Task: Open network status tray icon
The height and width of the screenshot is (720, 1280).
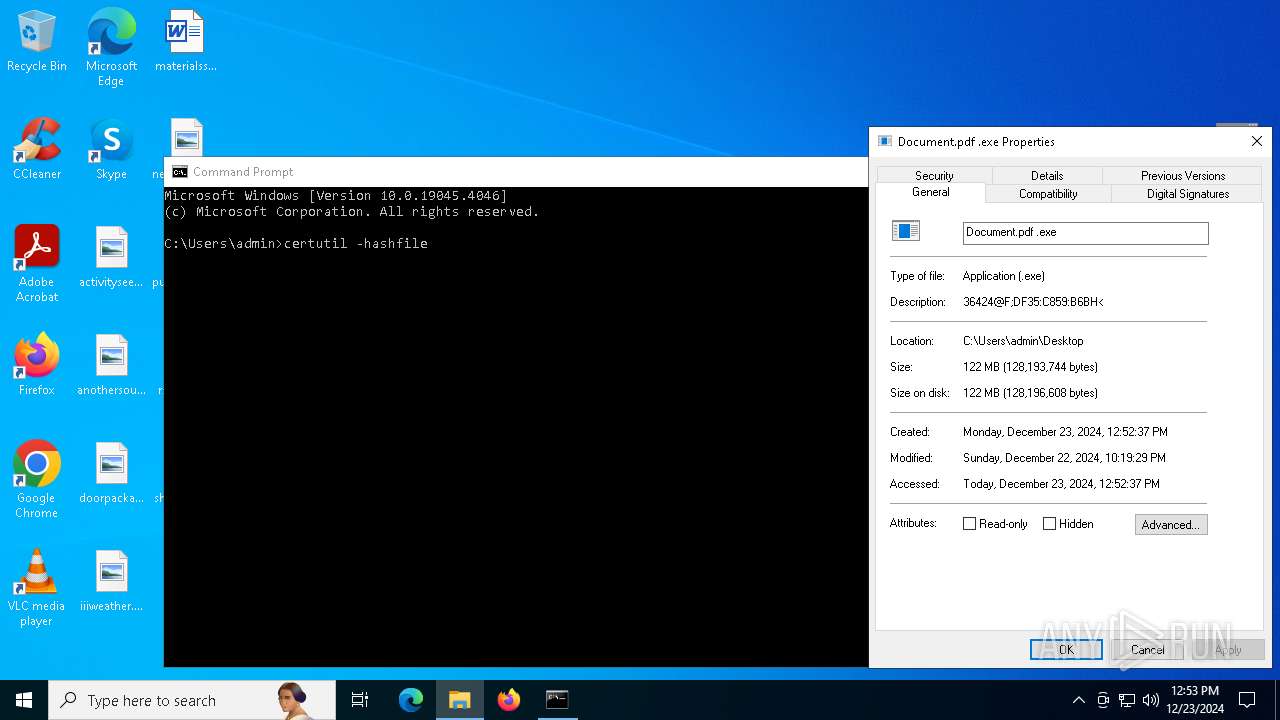Action: coord(1127,700)
